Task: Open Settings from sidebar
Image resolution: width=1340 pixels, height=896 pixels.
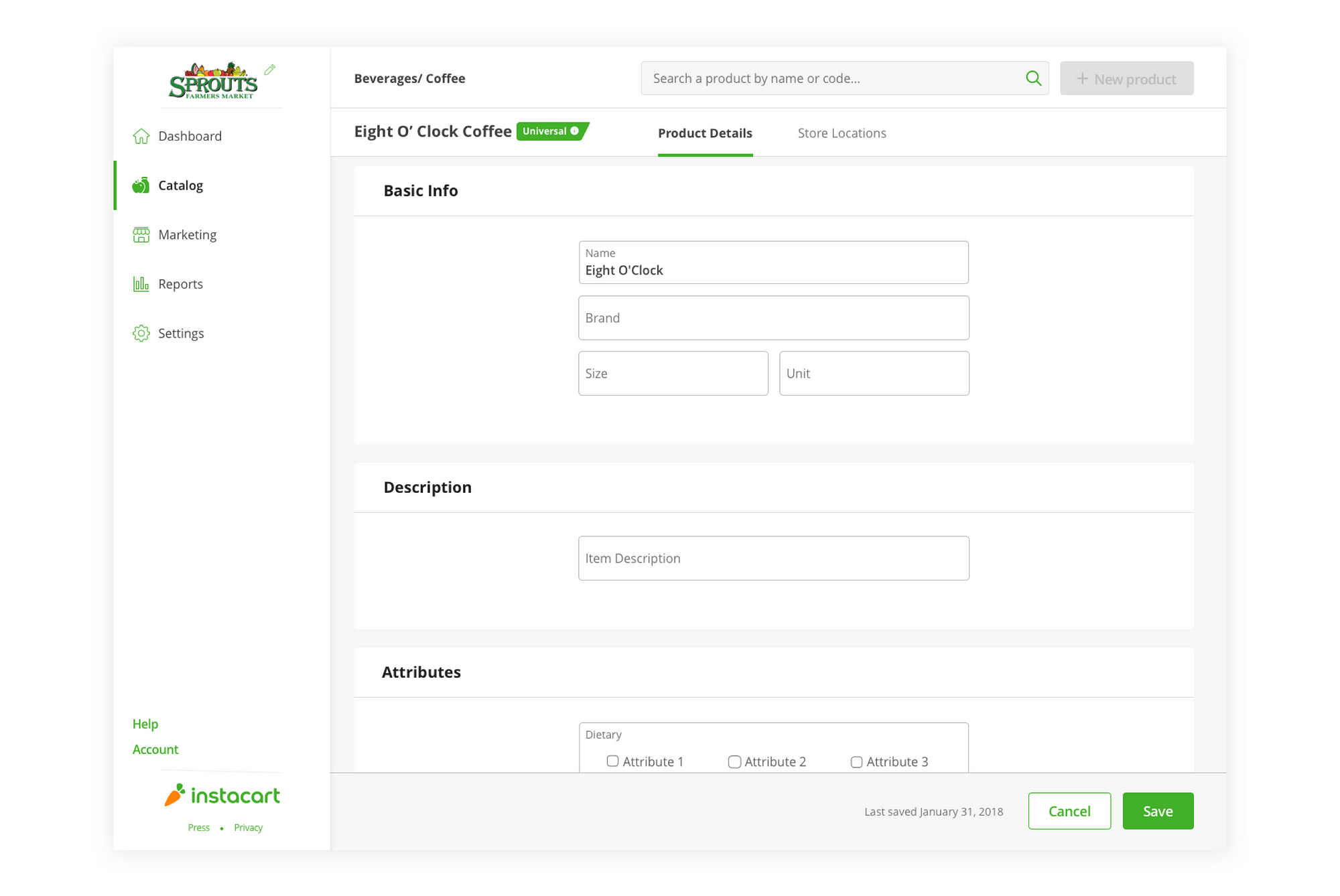Action: pos(221,333)
